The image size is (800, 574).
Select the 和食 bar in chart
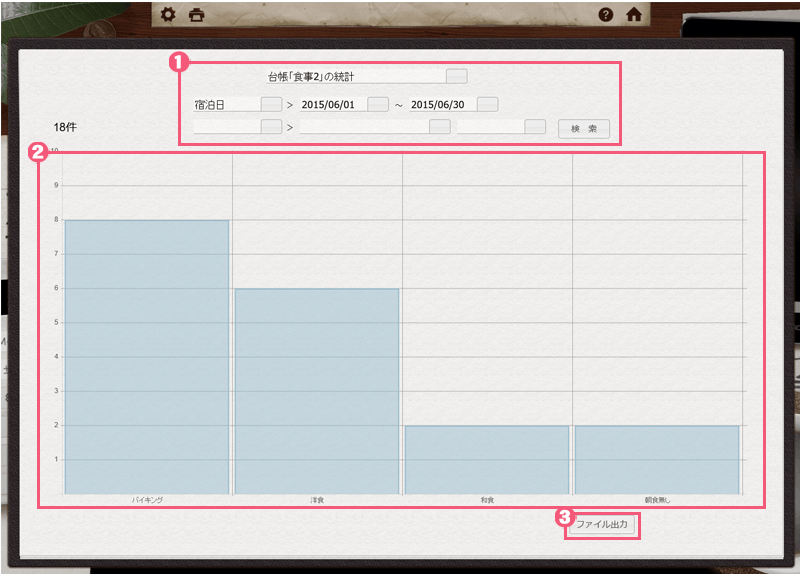(487, 460)
